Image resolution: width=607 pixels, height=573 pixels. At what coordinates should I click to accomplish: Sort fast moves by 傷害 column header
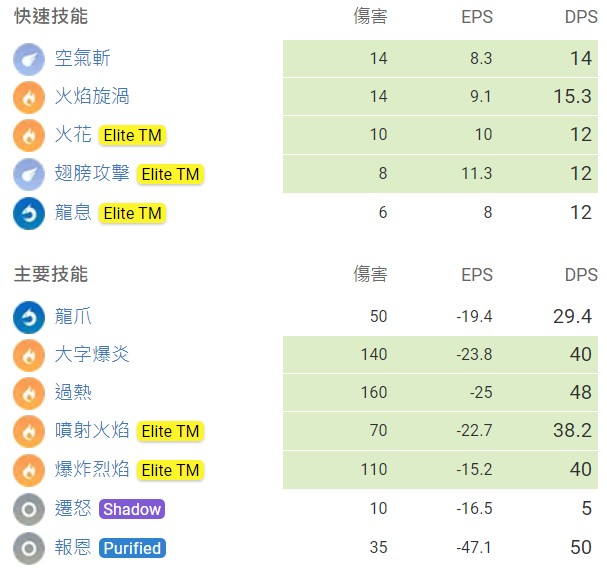(371, 17)
